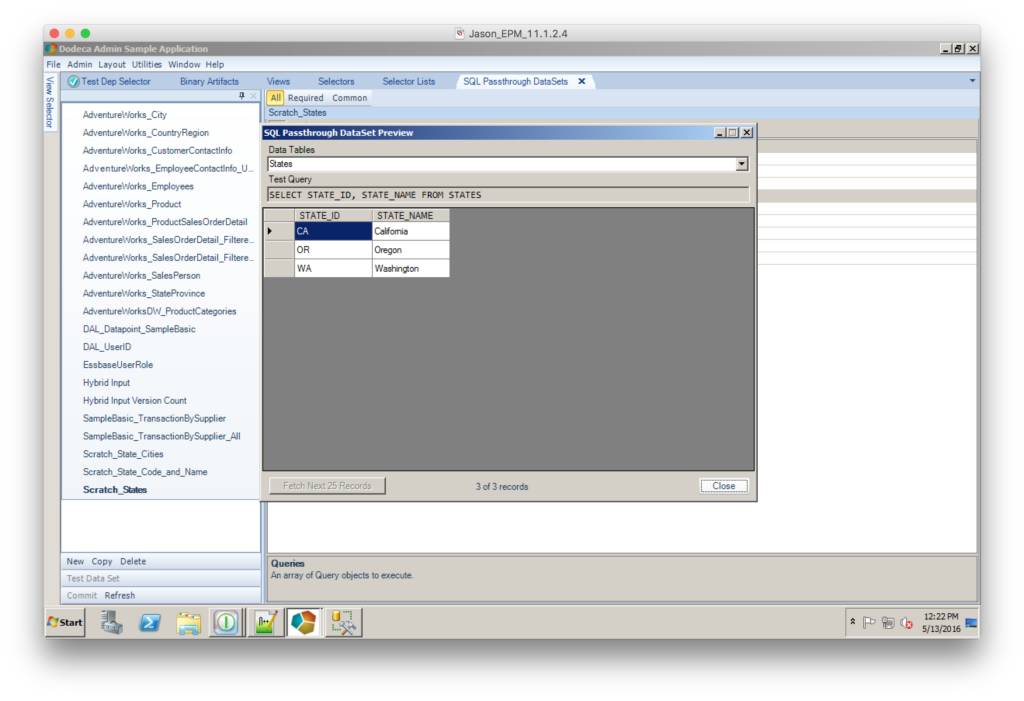The image size is (1024, 701).
Task: Click the server administration taskbar icon
Action: click(111, 622)
